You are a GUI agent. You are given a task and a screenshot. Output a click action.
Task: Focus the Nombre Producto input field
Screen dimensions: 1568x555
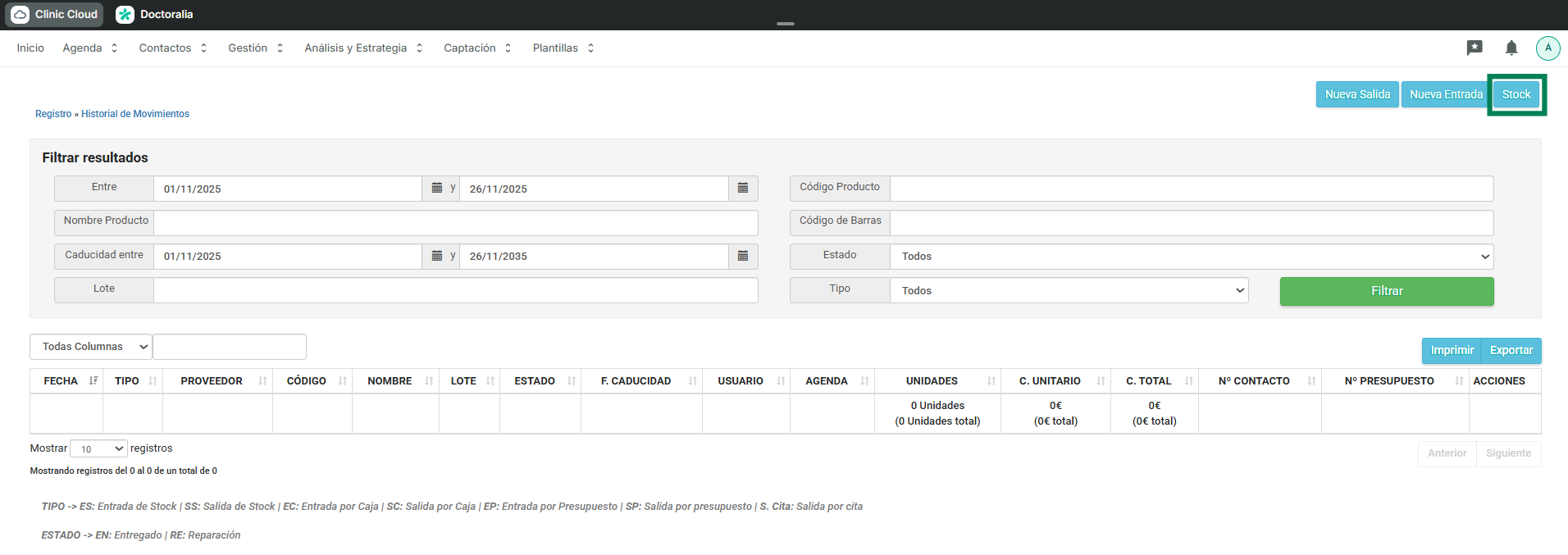click(x=455, y=222)
